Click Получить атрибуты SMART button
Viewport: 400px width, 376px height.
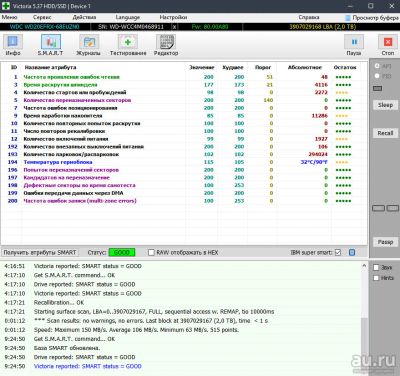tap(40, 252)
